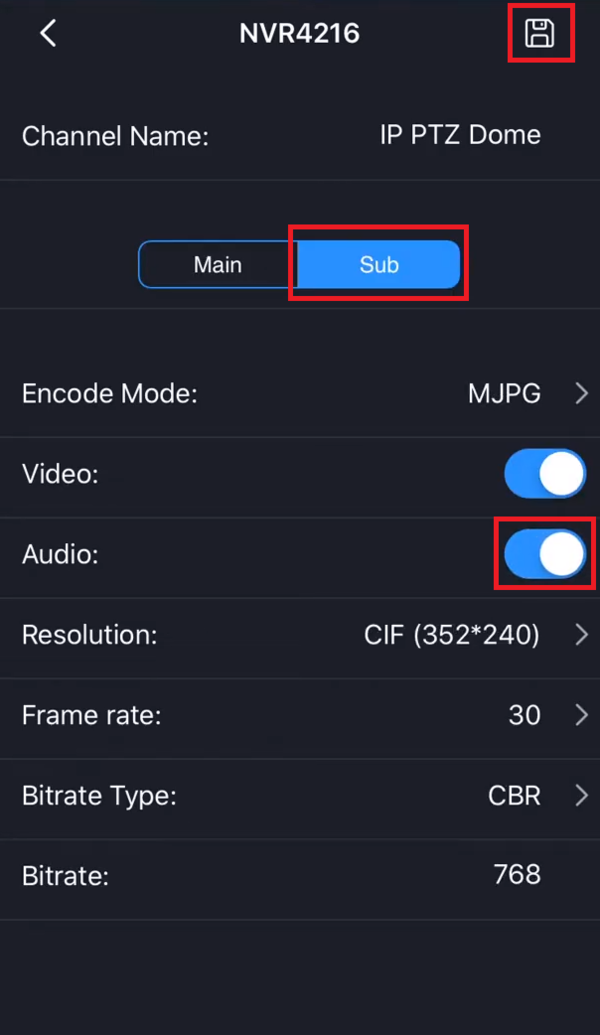600x1035 pixels.
Task: Toggle the Video switch off
Action: point(545,473)
